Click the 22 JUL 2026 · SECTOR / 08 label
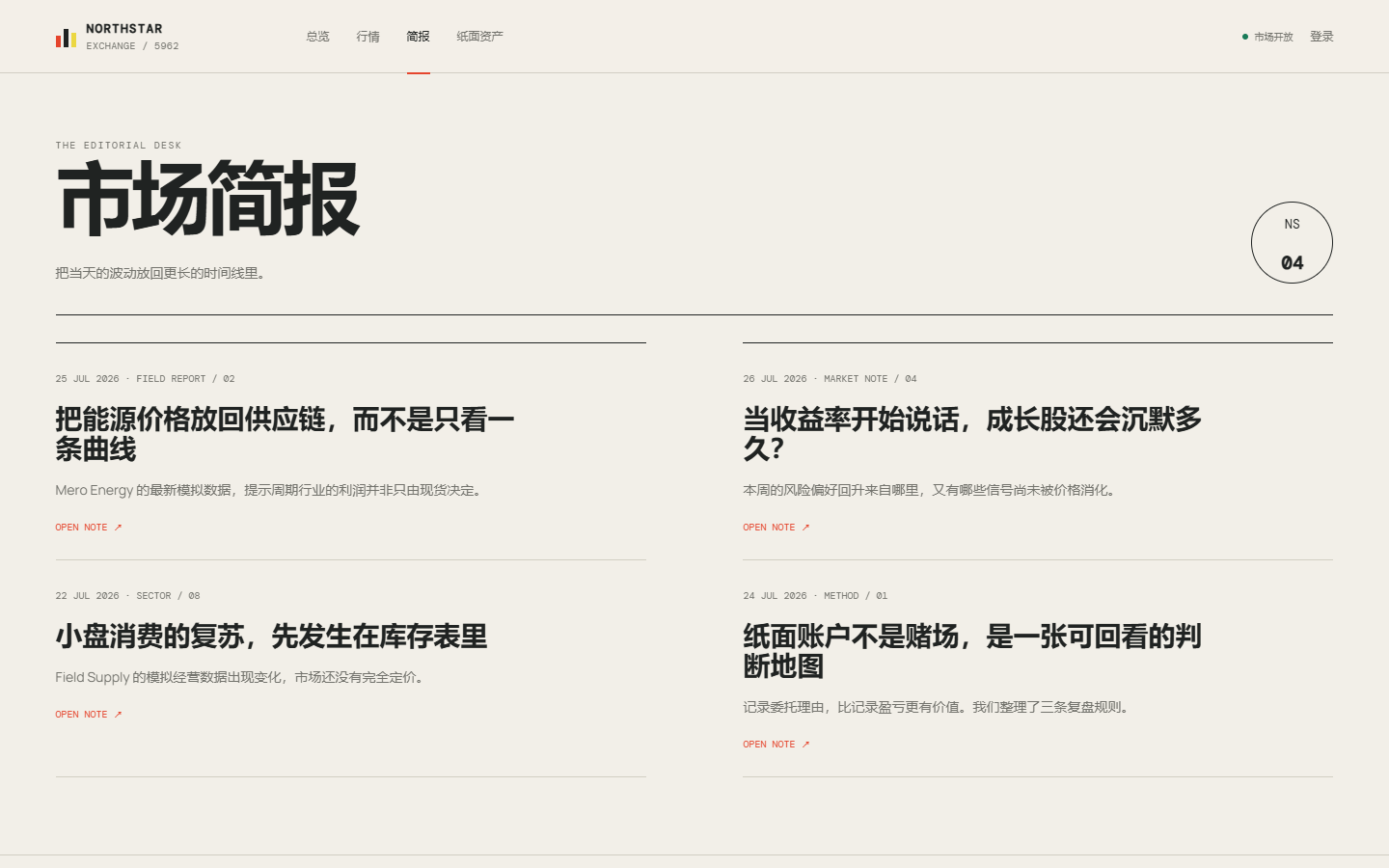1389x868 pixels. pyautogui.click(x=127, y=596)
